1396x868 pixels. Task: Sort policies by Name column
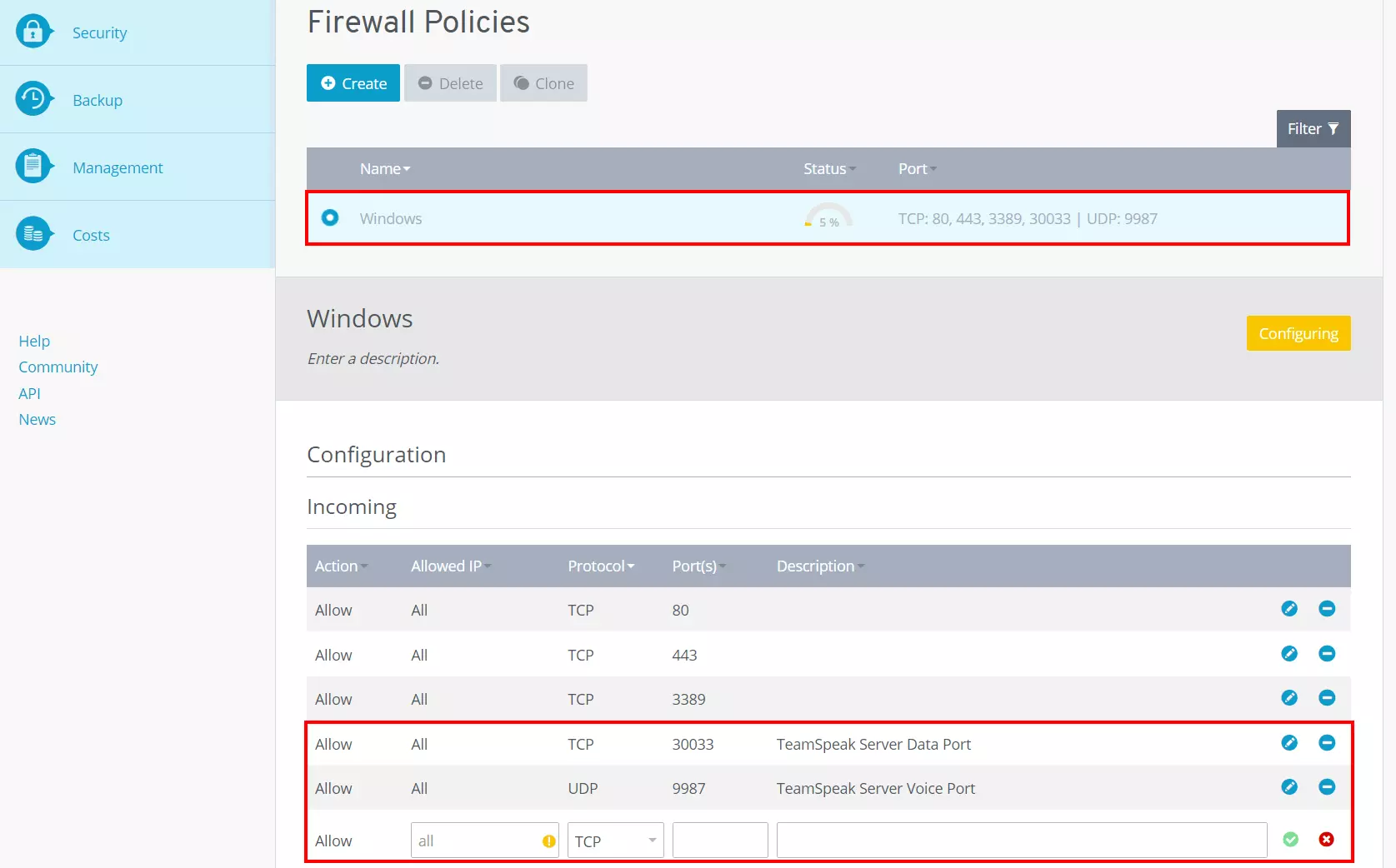coord(384,169)
